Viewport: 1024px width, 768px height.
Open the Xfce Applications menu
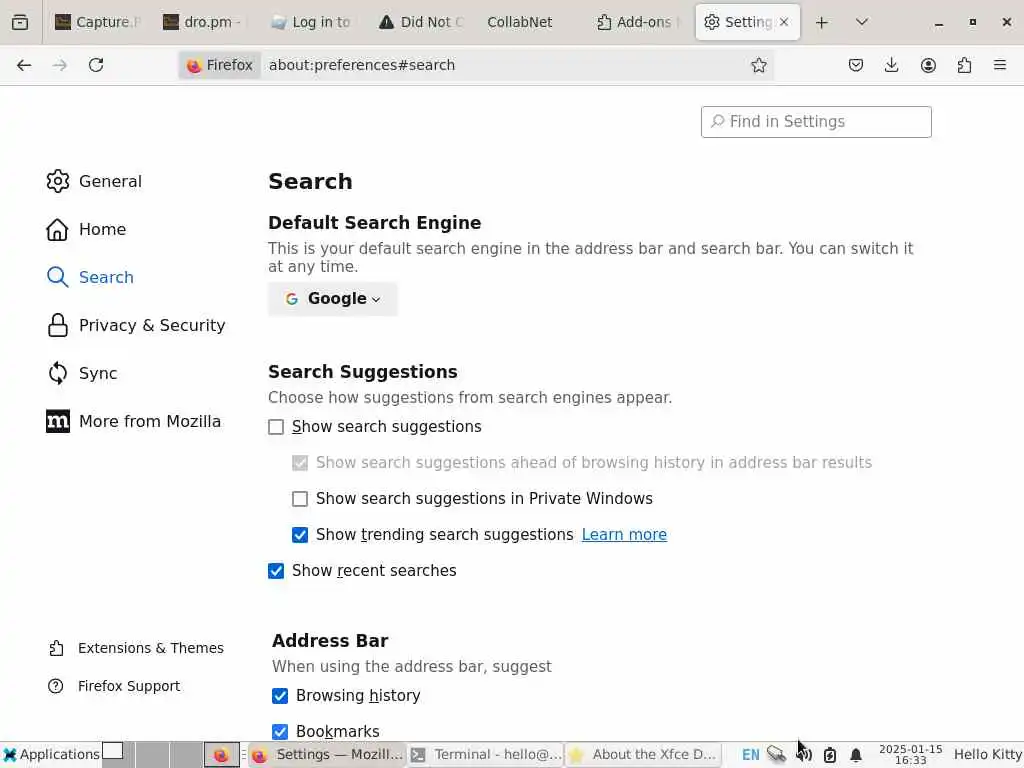tap(51, 755)
